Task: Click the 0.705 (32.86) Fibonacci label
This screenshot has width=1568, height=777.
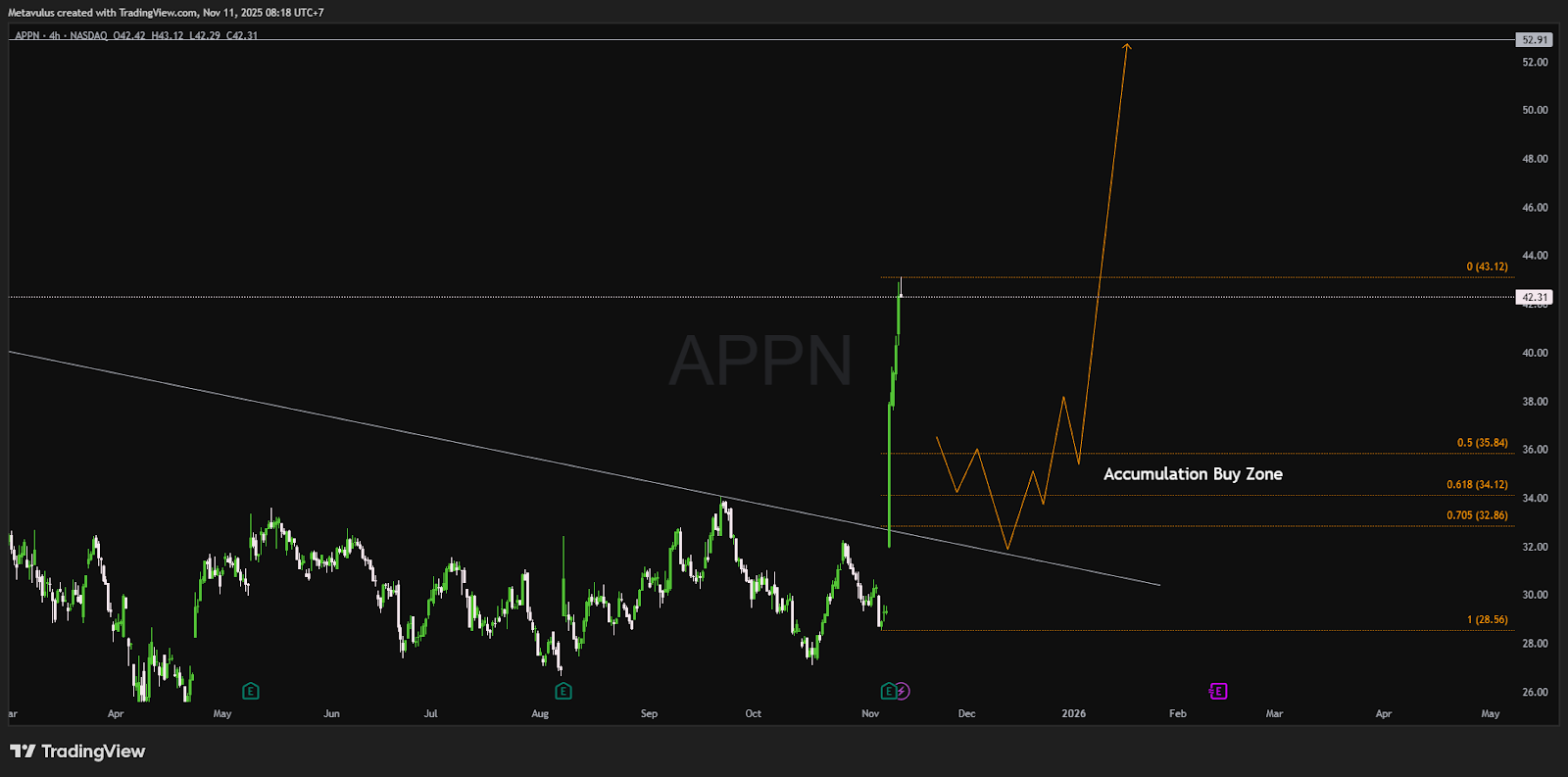Action: tap(1477, 515)
